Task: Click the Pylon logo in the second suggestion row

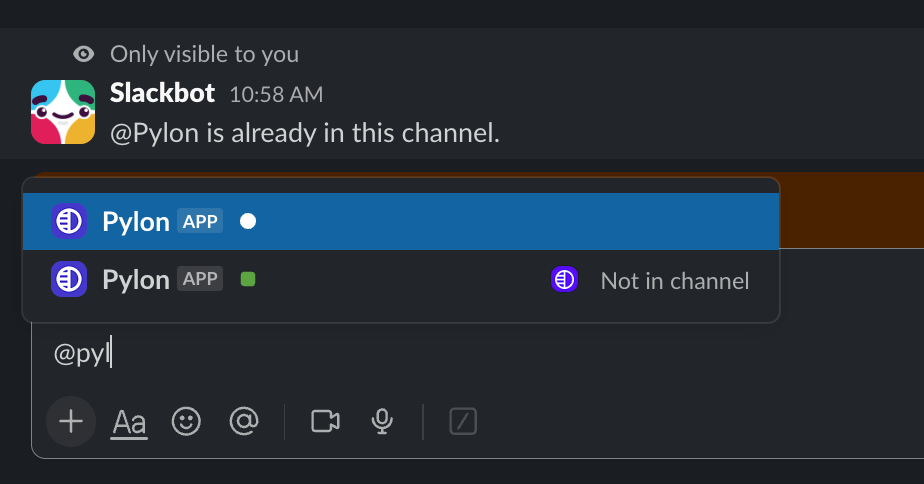Action: pos(69,280)
